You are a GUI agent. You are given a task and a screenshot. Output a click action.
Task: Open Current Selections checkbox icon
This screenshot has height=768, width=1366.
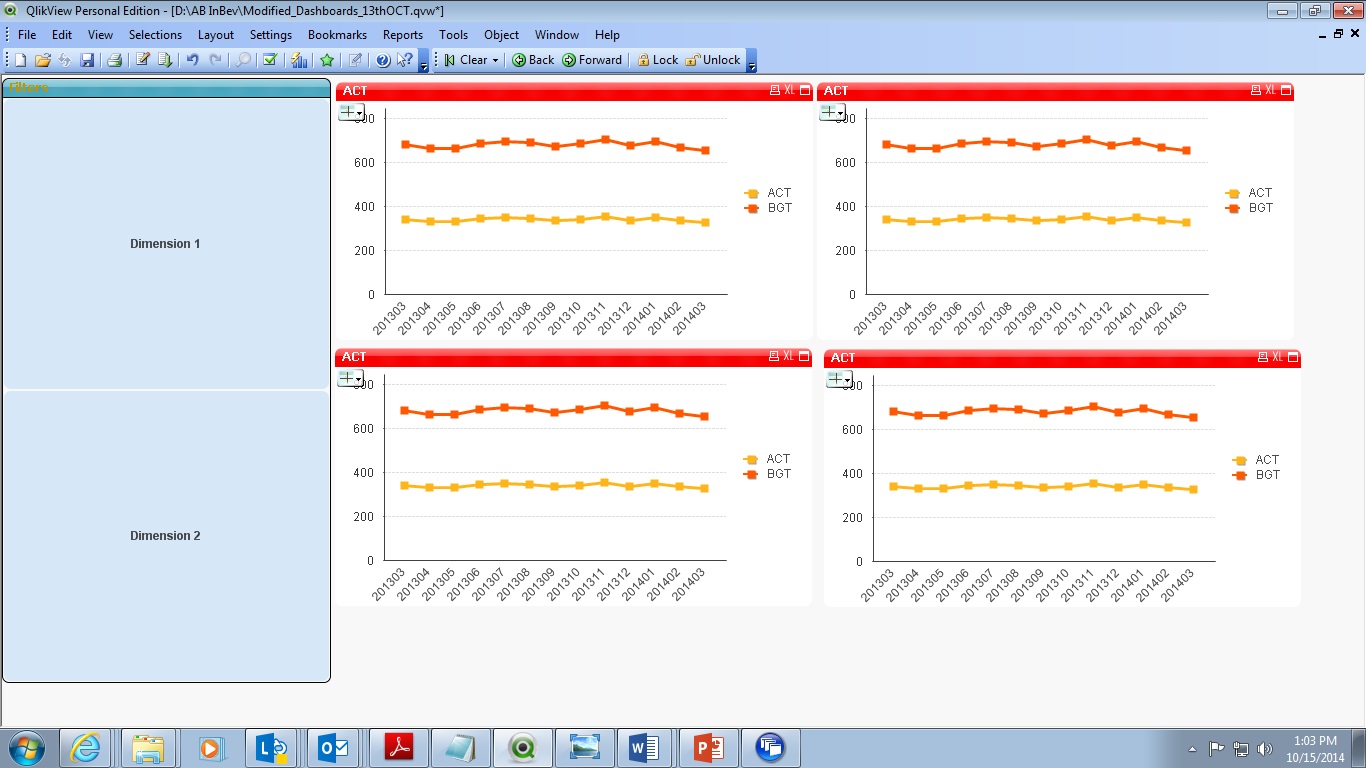coord(270,60)
